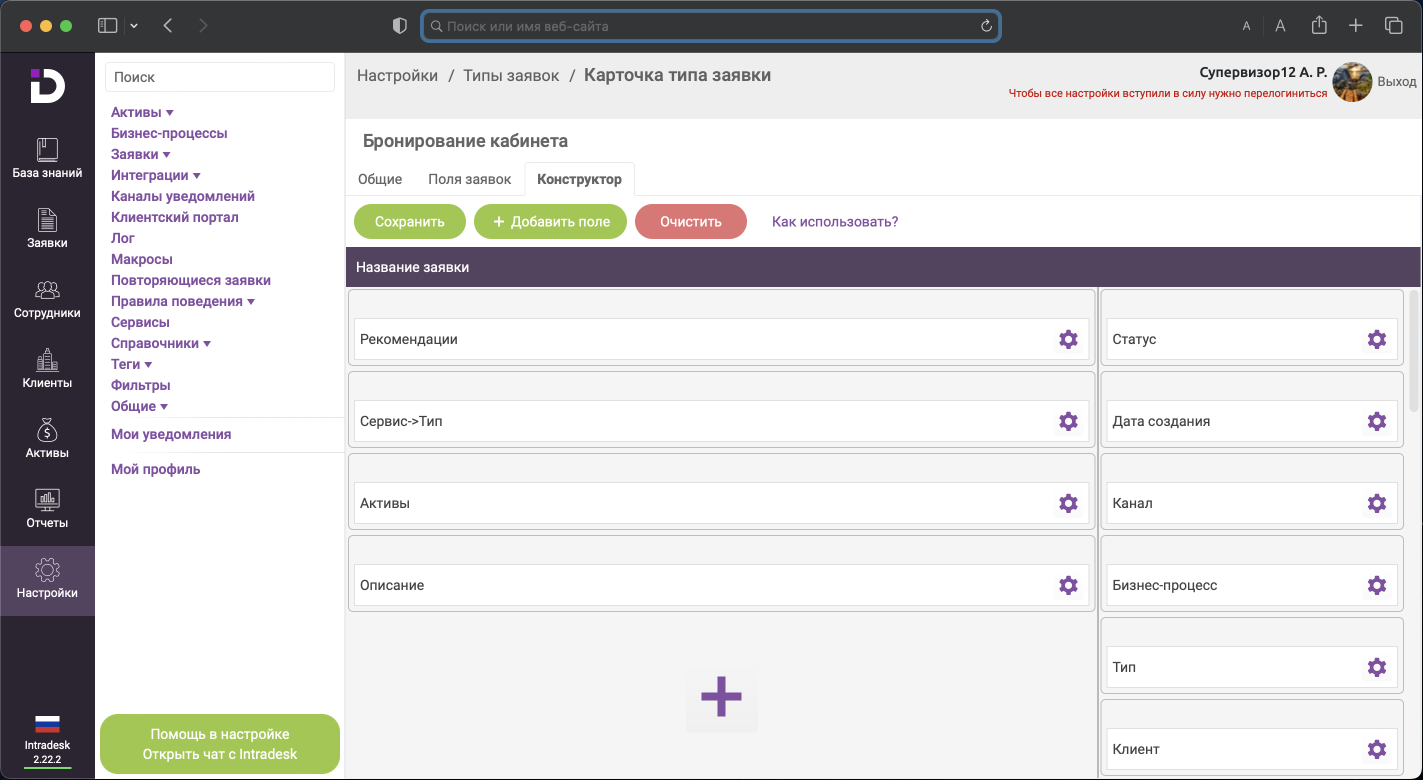Toggle Safari sidebar panel
Screen dimensions: 1423x780
click(x=107, y=26)
